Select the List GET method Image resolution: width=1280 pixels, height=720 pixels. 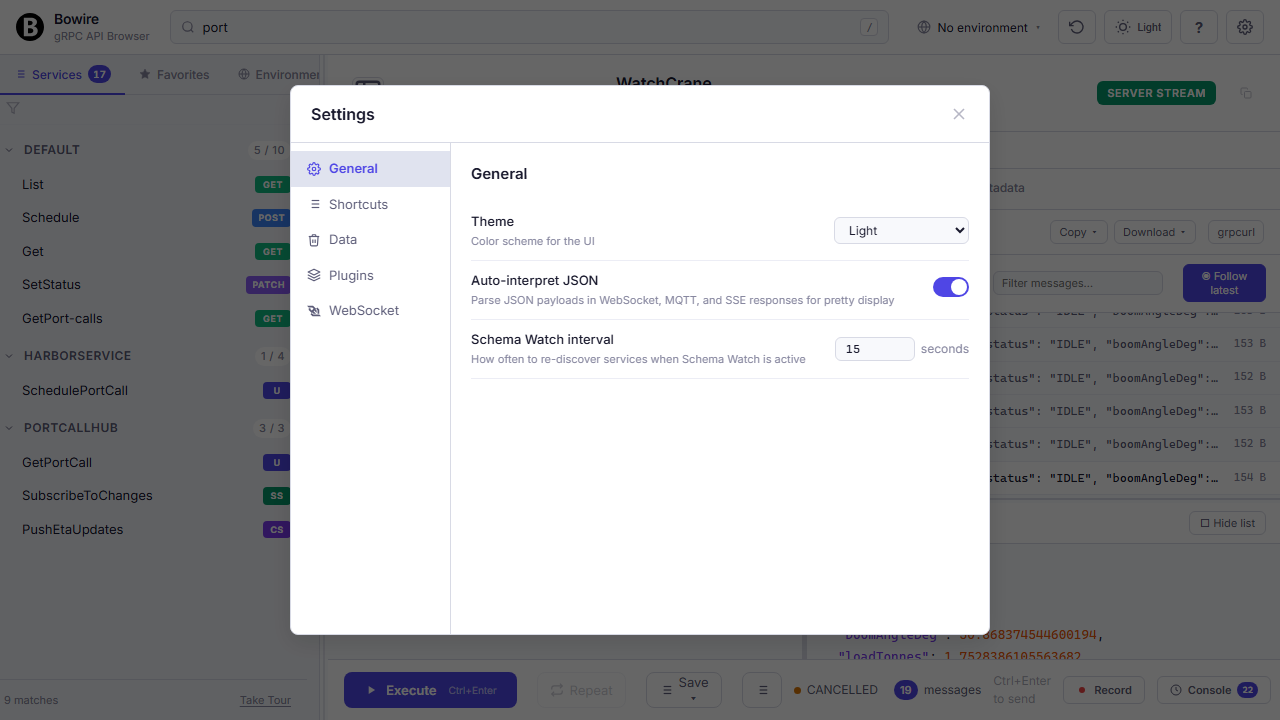[x=145, y=185]
